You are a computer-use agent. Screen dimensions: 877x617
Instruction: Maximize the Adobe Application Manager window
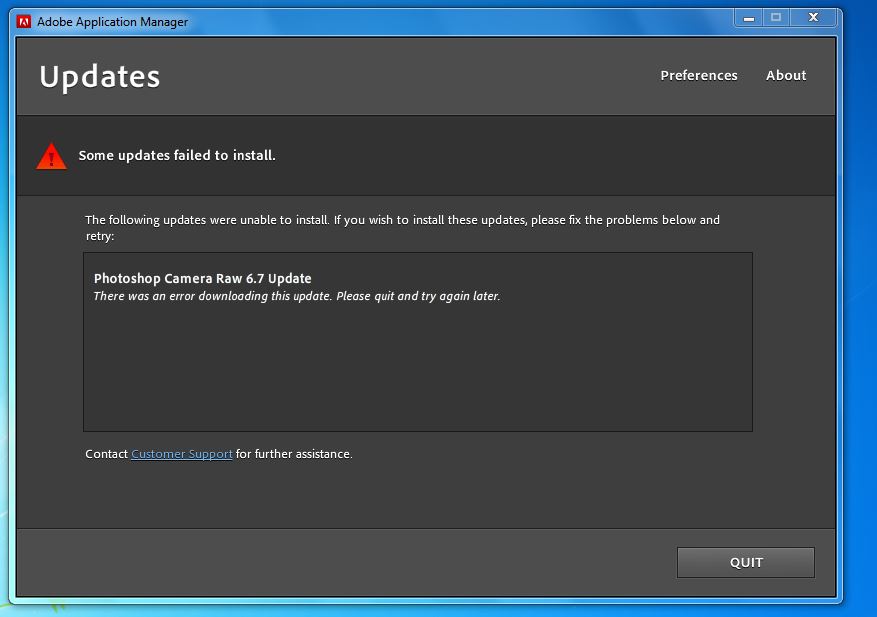[x=777, y=17]
